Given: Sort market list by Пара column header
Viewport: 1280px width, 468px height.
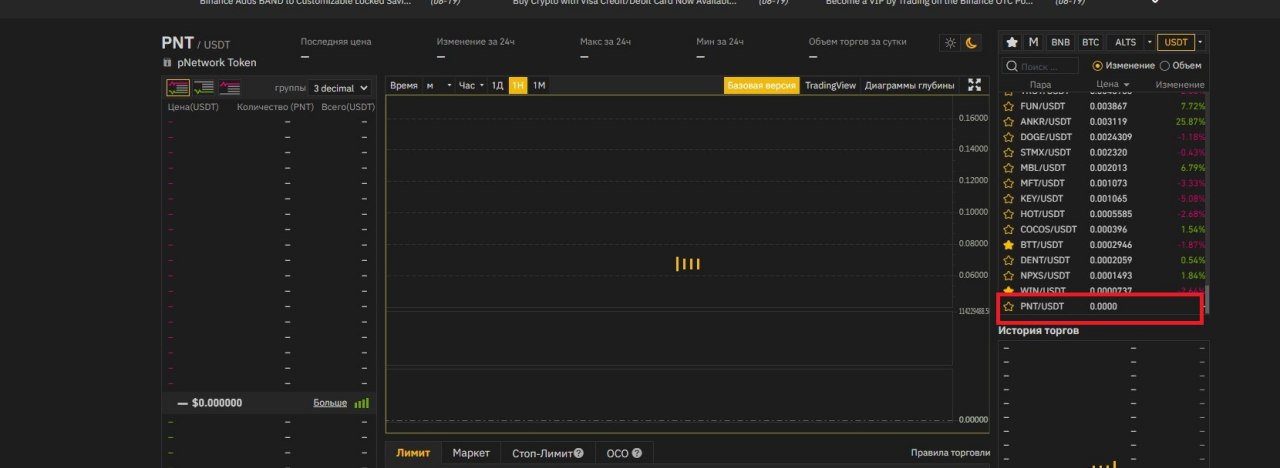Looking at the screenshot, I should [1040, 85].
